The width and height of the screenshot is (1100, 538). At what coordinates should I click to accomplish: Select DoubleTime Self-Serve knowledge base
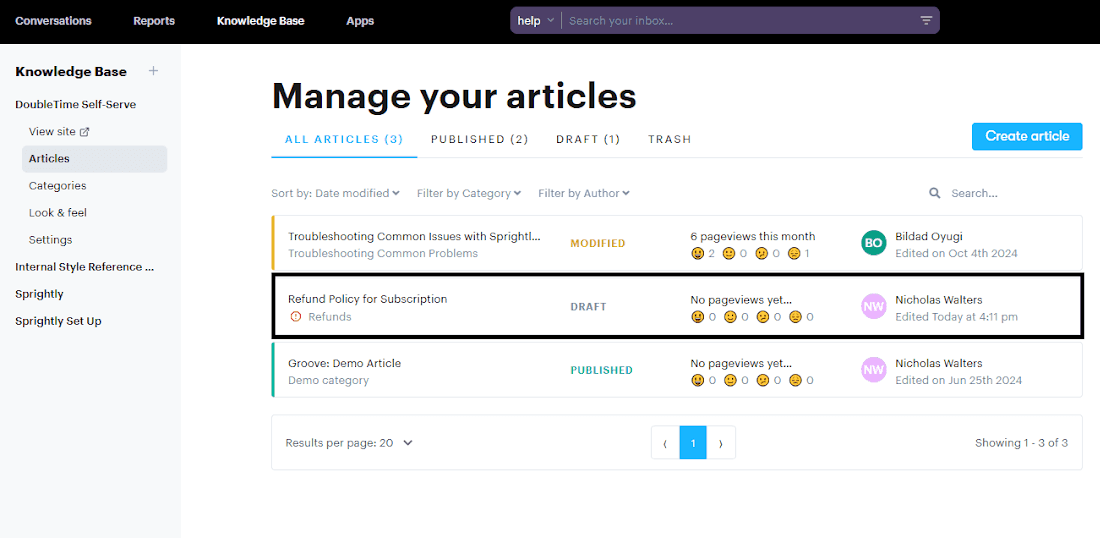click(x=76, y=105)
